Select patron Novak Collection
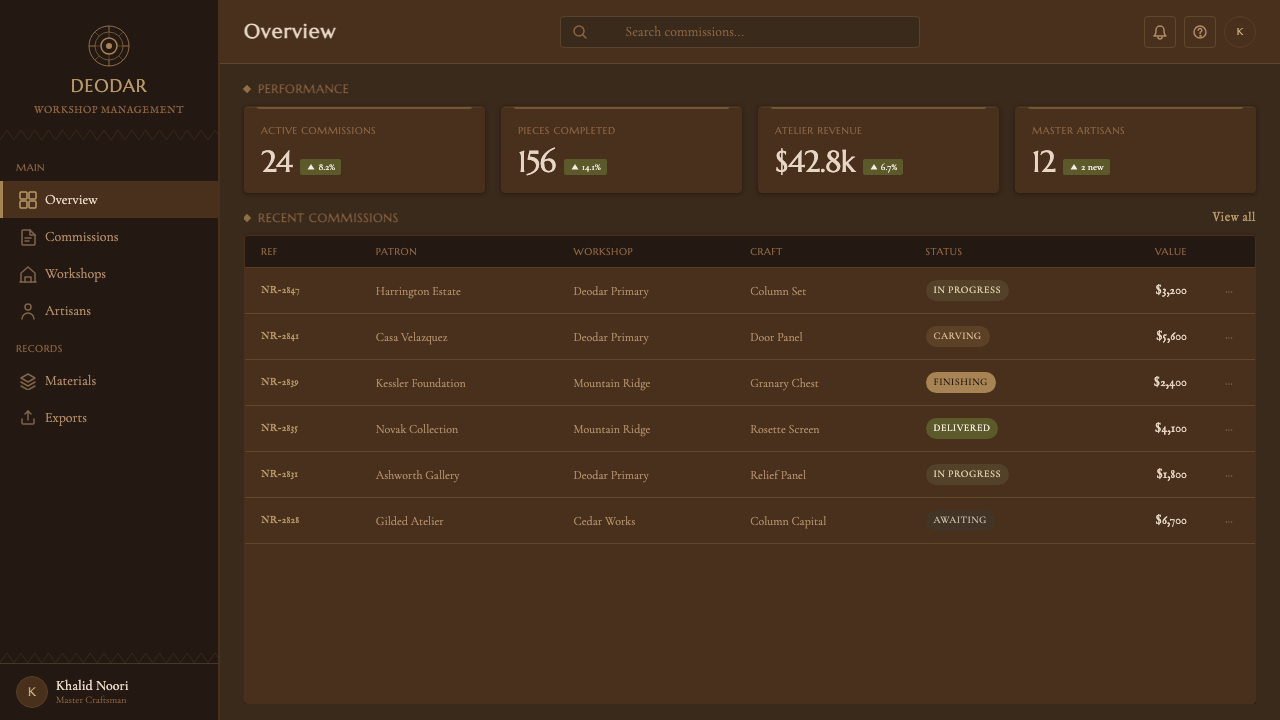Image resolution: width=1280 pixels, height=720 pixels. click(417, 429)
